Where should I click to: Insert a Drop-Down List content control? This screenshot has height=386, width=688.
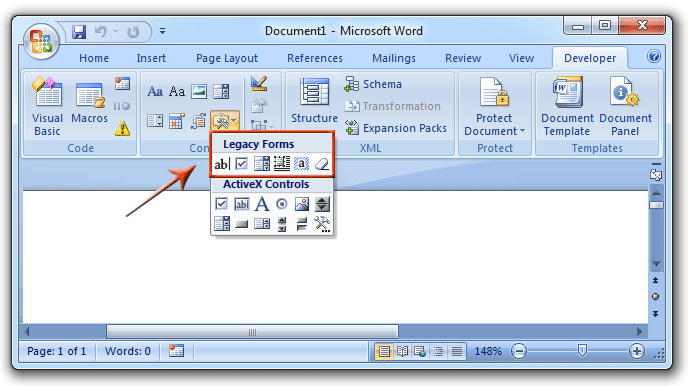pos(155,121)
